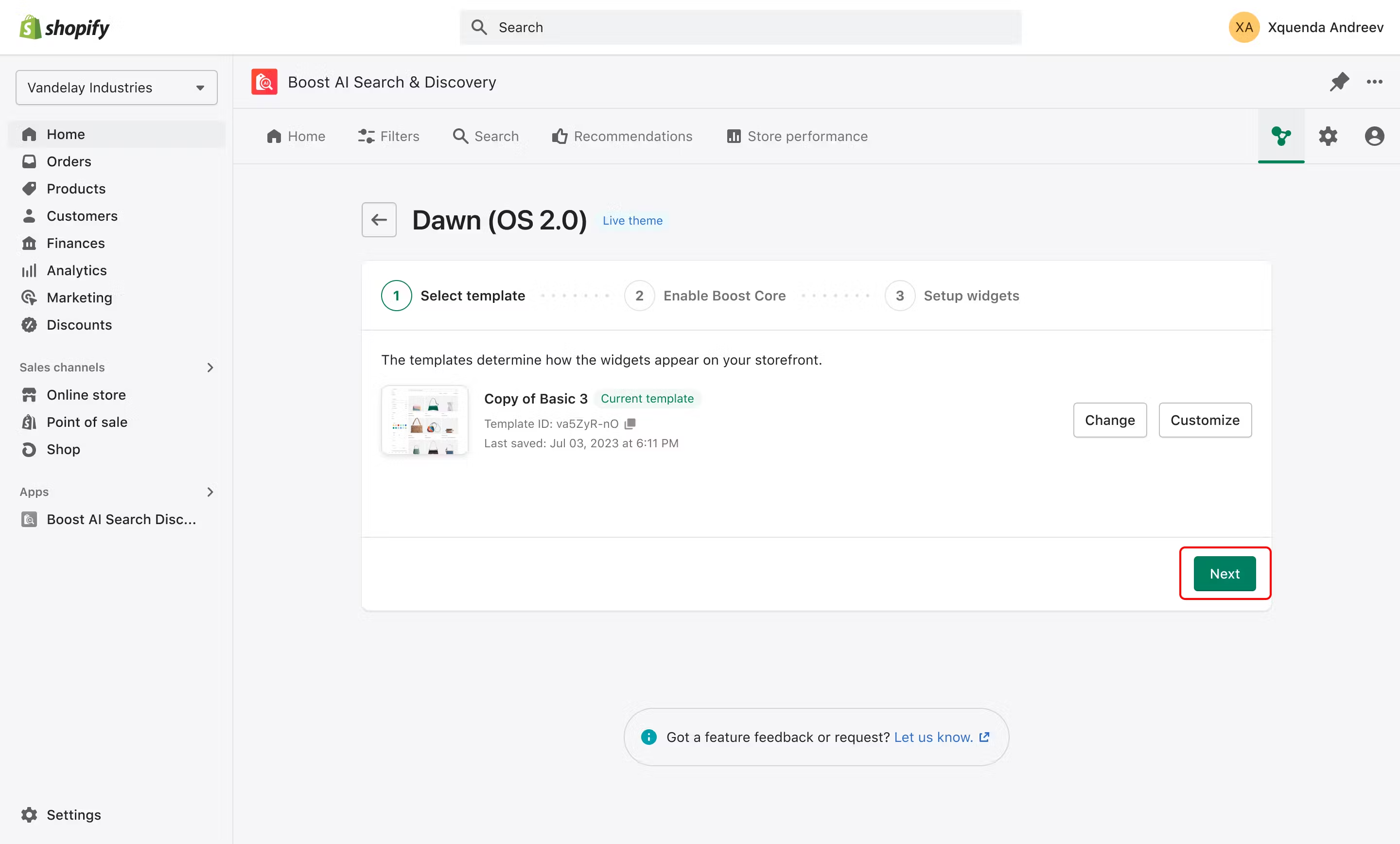Open the Vandelay Industries store dropdown
1400x844 pixels.
117,88
